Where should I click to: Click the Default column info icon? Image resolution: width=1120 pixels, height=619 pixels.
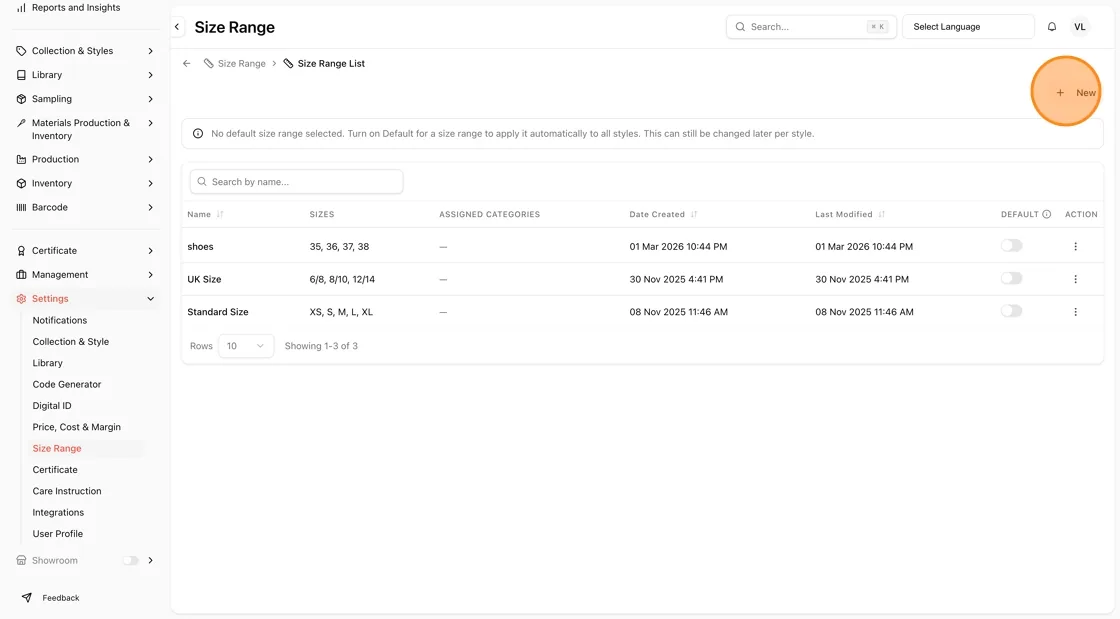click(x=1046, y=214)
